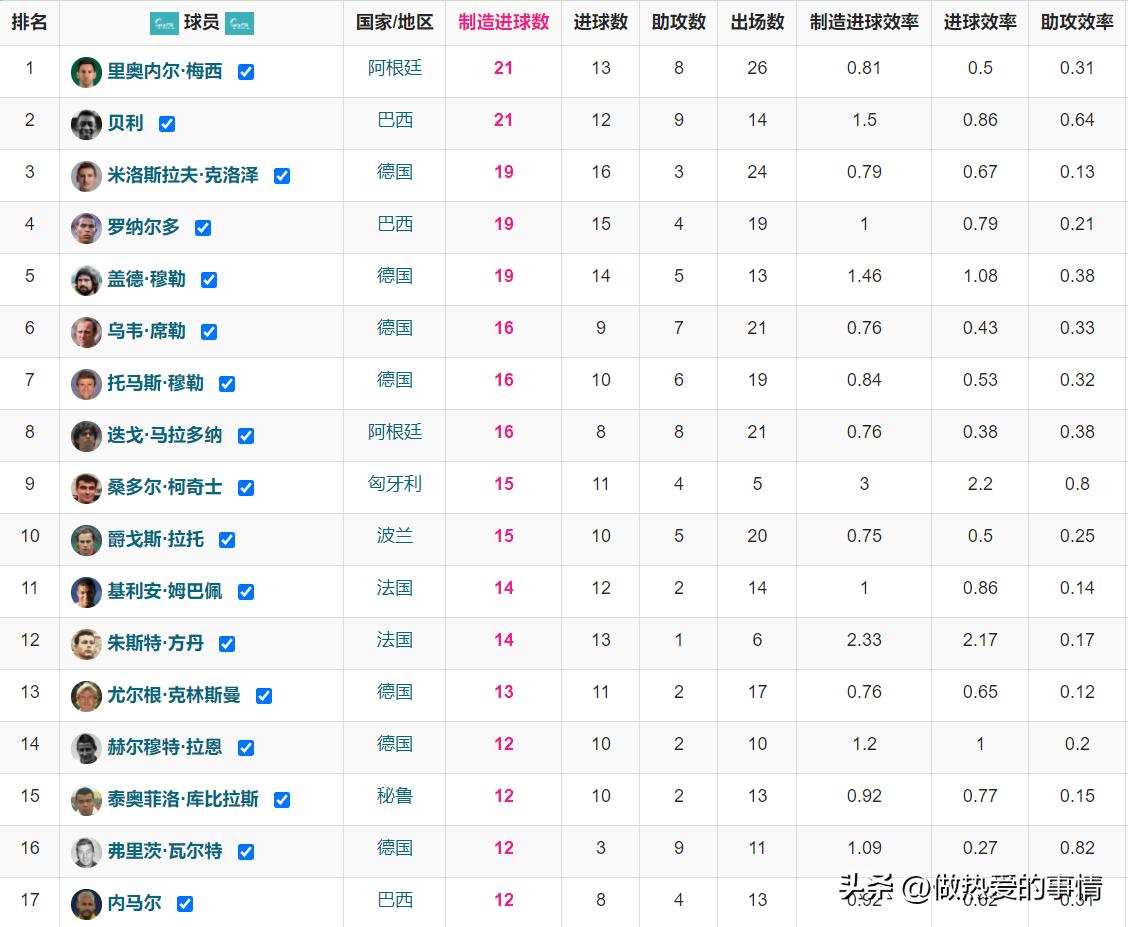Sort by the 助攻效率 column header
1128x927 pixels.
tap(1077, 22)
